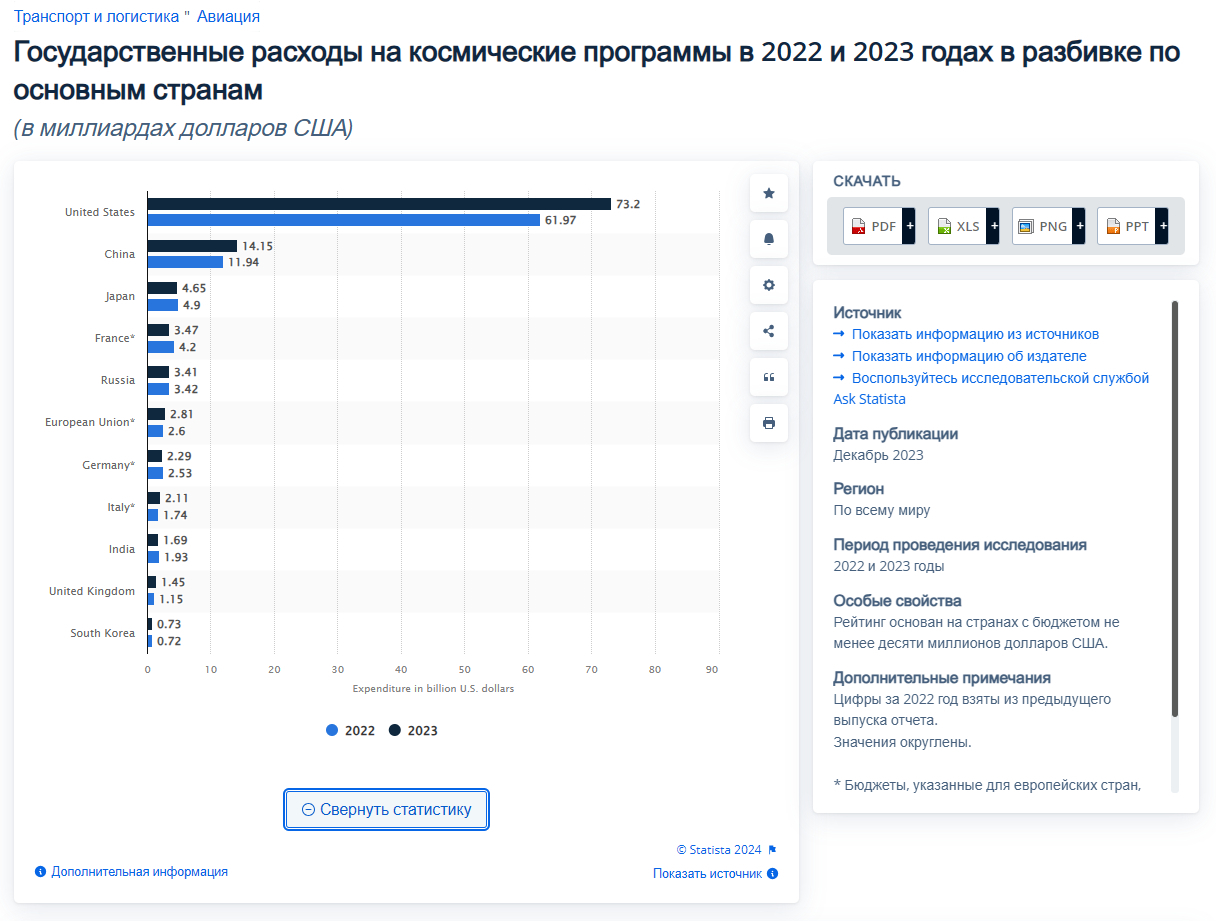The height and width of the screenshot is (921, 1216).
Task: Click the axis title Expenditure in billion U.S. dollars
Action: tap(433, 688)
